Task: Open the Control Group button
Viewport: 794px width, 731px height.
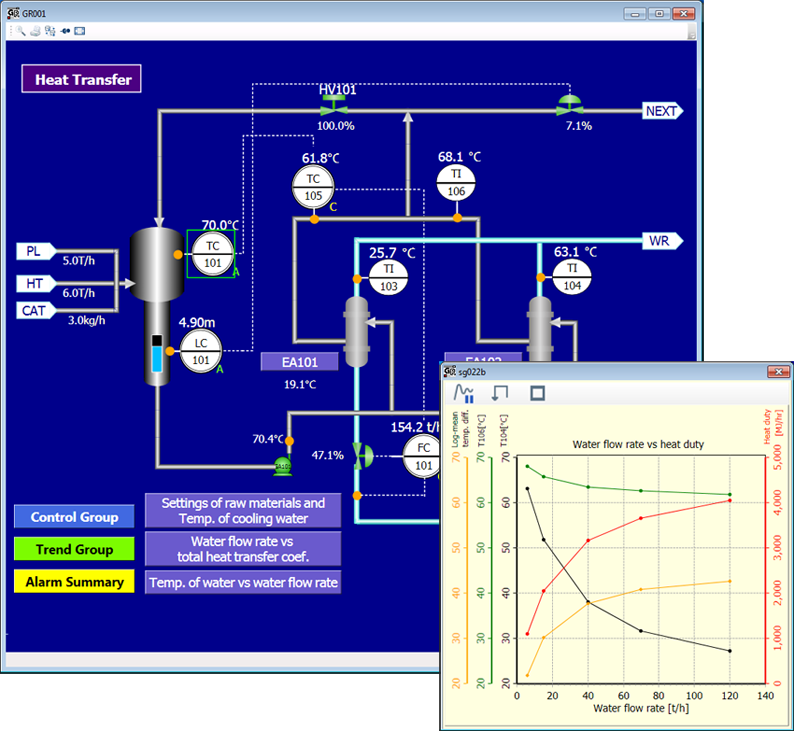Action: (74, 517)
